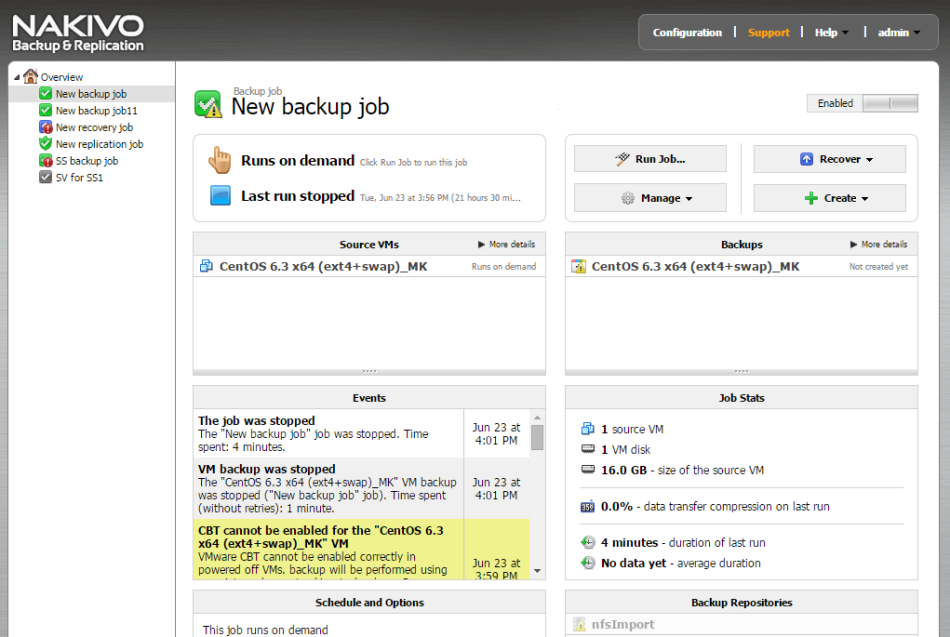Click the error icon beside SS backup job
Image resolution: width=950 pixels, height=637 pixels.
point(45,161)
